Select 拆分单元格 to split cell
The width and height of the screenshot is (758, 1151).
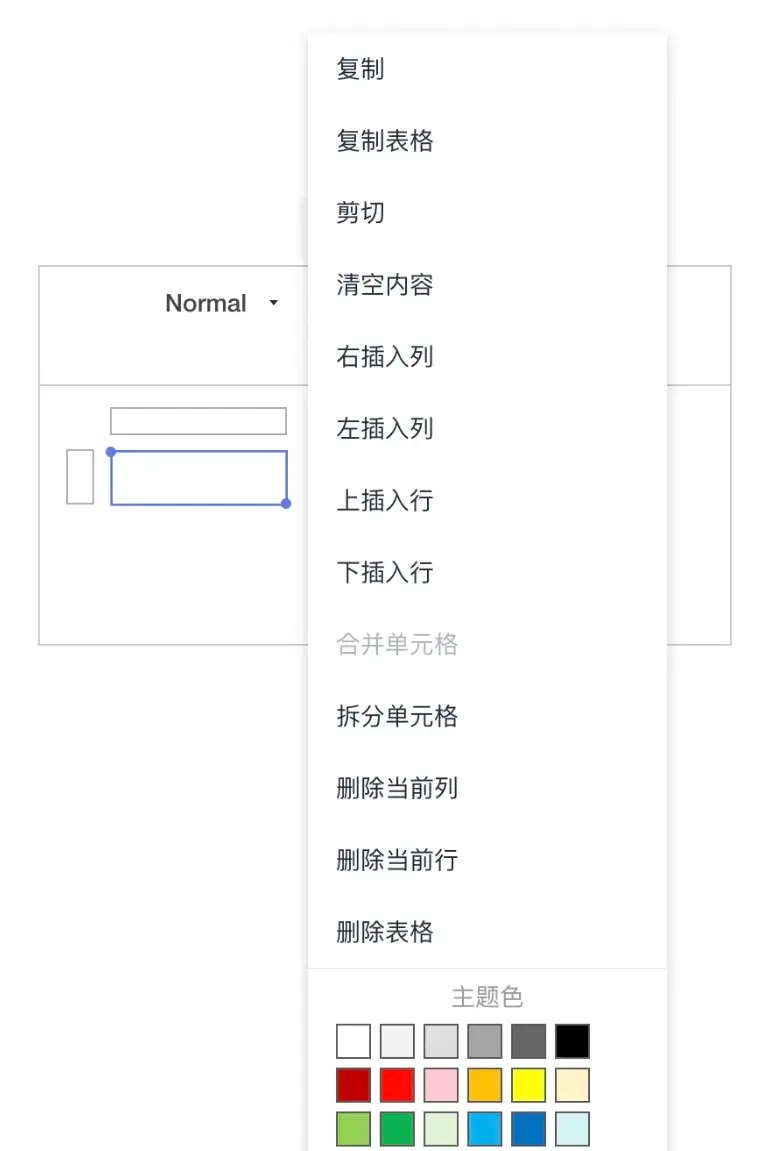point(397,717)
